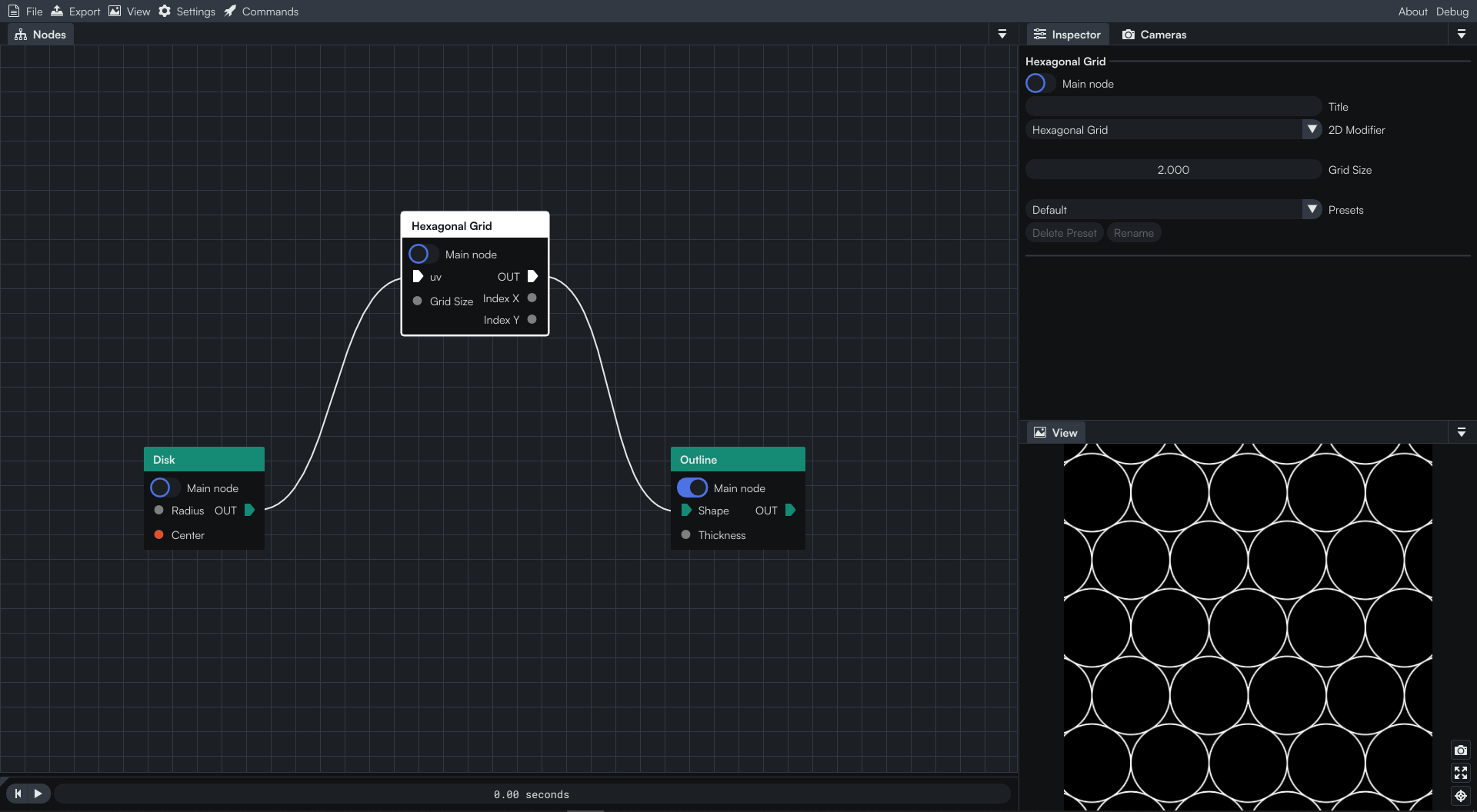Toggle fullscreen for the view

[x=1461, y=773]
